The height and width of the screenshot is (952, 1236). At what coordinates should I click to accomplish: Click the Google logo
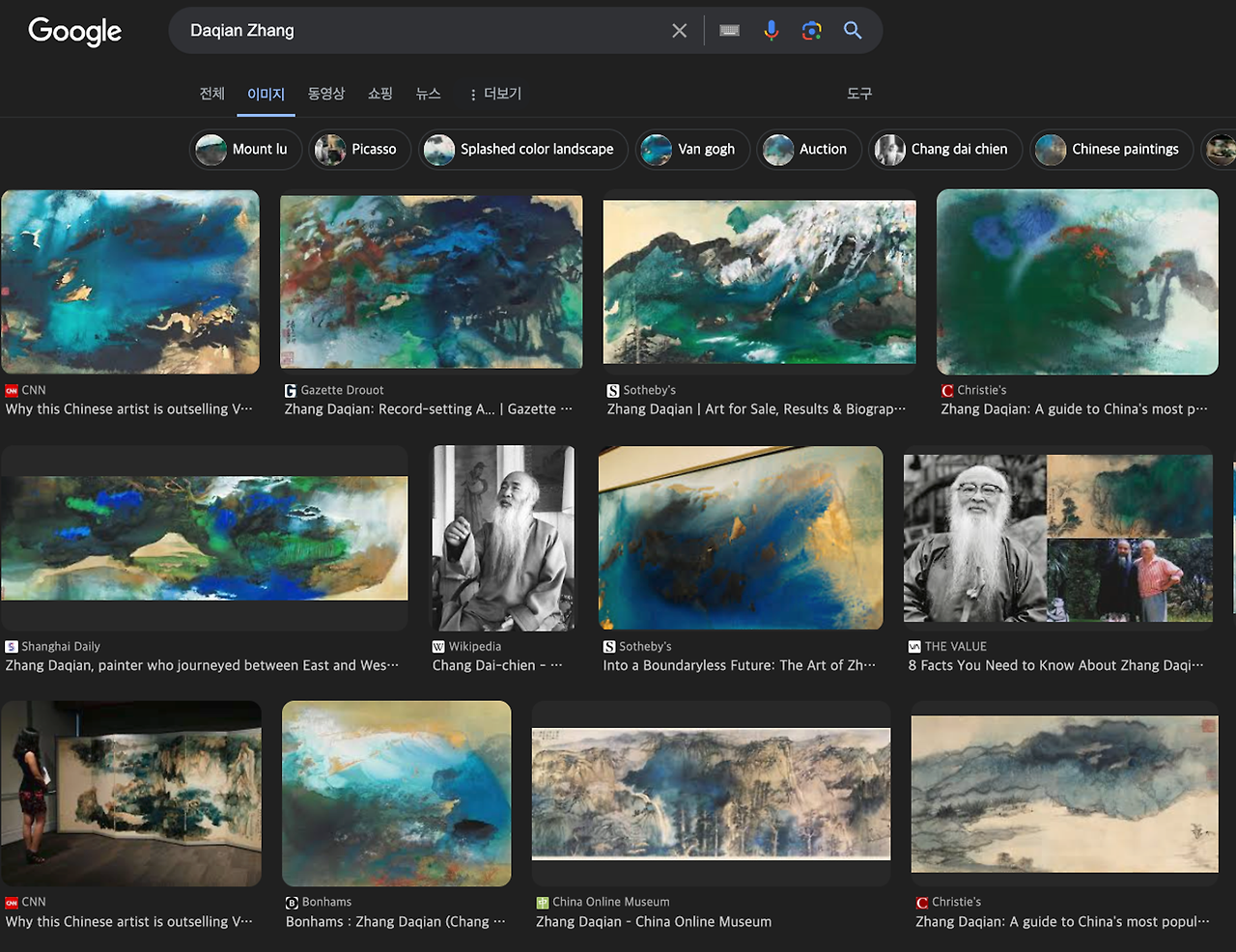(75, 31)
